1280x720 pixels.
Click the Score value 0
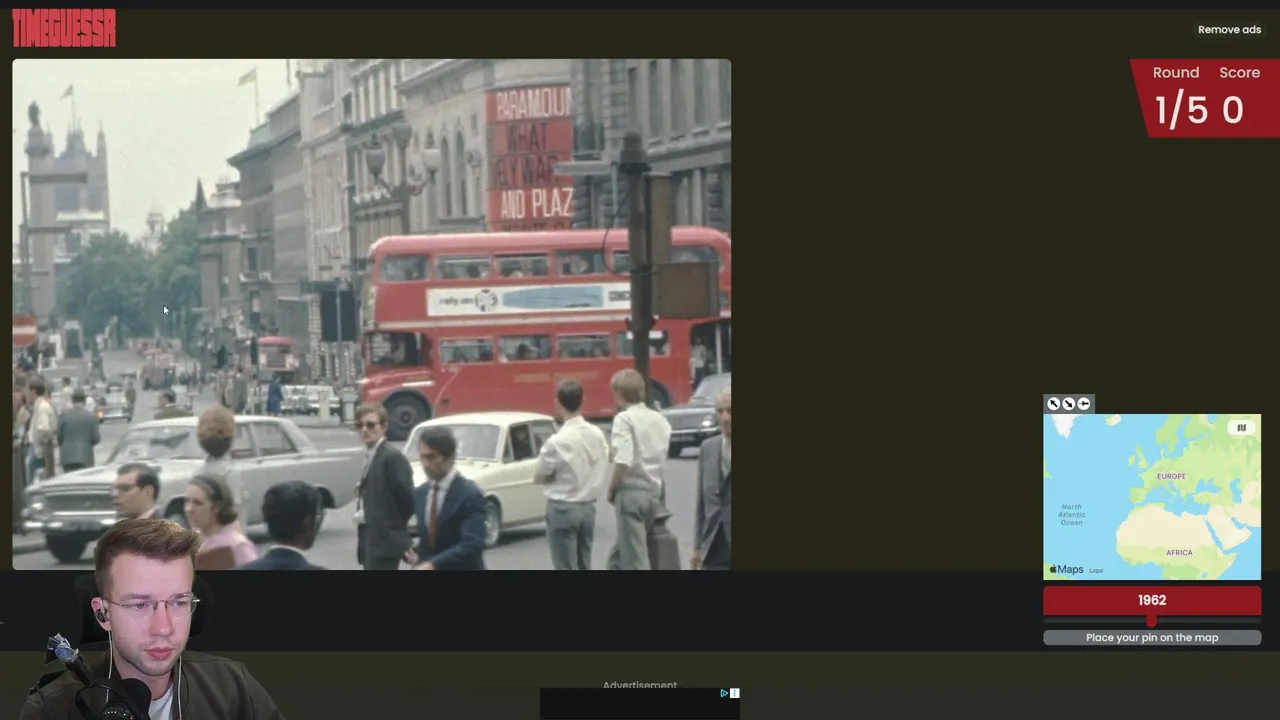[1233, 110]
